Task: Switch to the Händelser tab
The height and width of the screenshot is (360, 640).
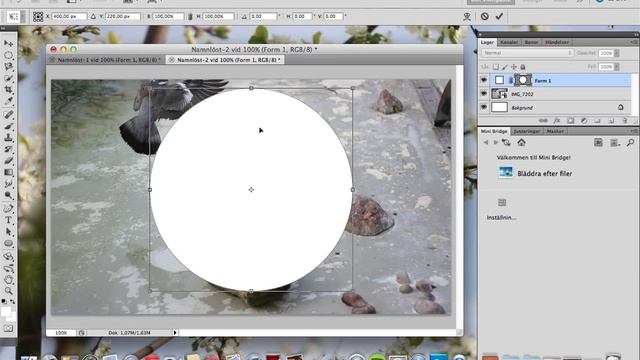Action: [557, 42]
